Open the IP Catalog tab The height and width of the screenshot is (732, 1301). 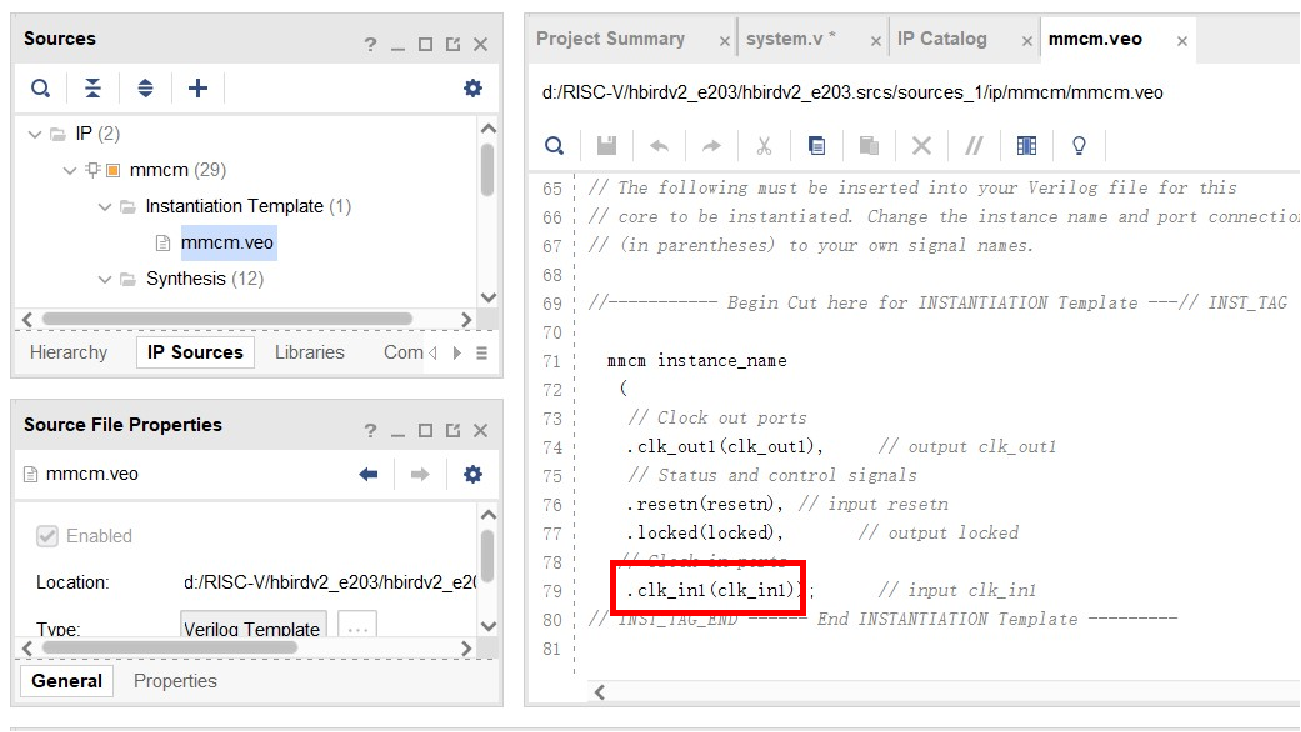(x=941, y=39)
